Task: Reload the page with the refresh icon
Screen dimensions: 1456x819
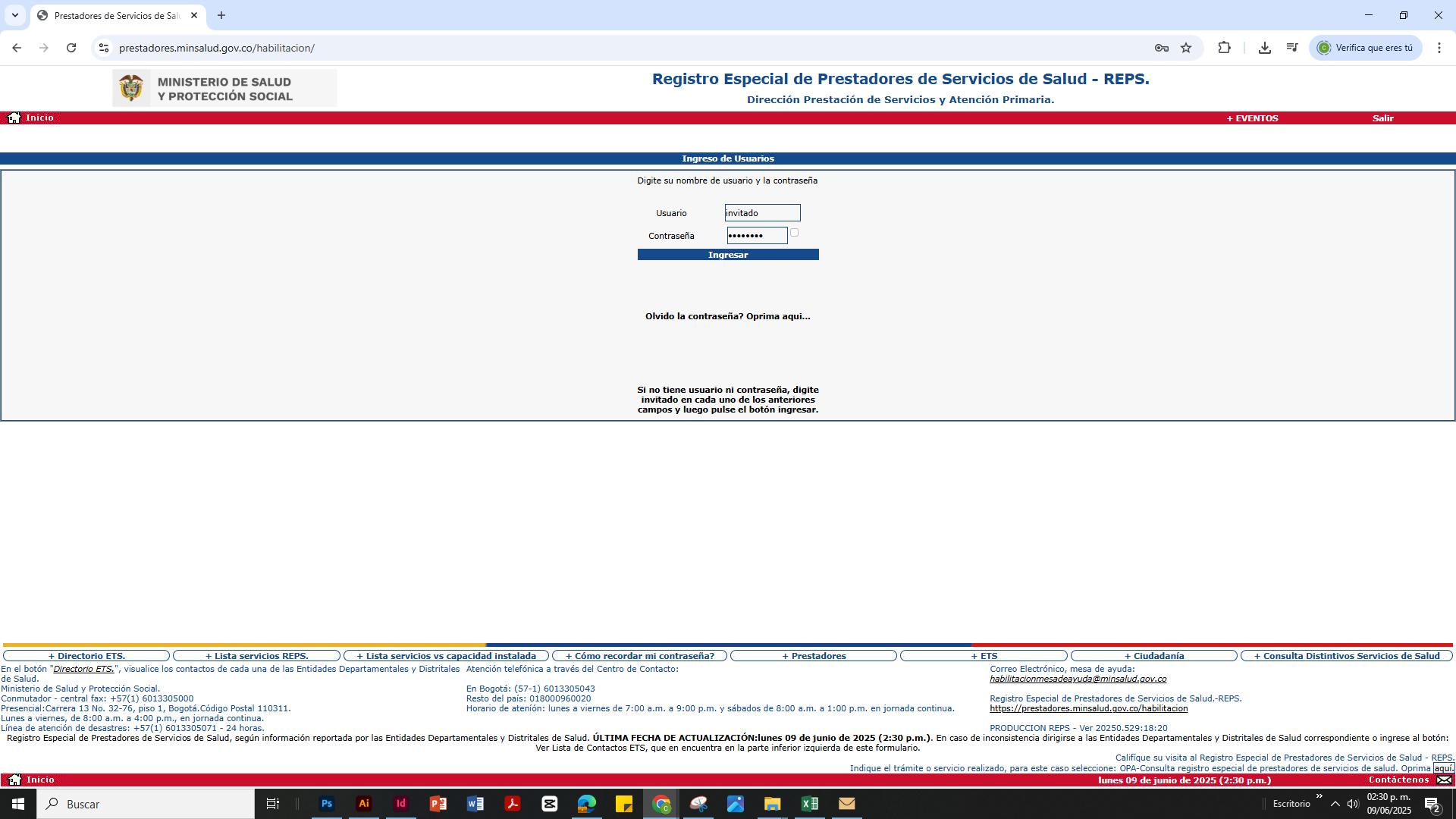Action: (x=71, y=48)
